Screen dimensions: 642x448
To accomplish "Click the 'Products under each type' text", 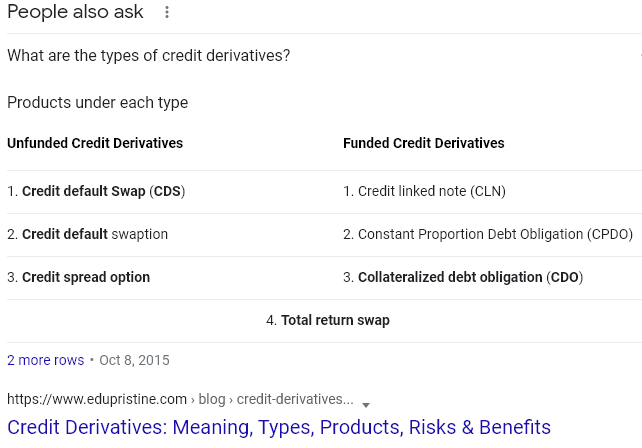I will point(97,102).
